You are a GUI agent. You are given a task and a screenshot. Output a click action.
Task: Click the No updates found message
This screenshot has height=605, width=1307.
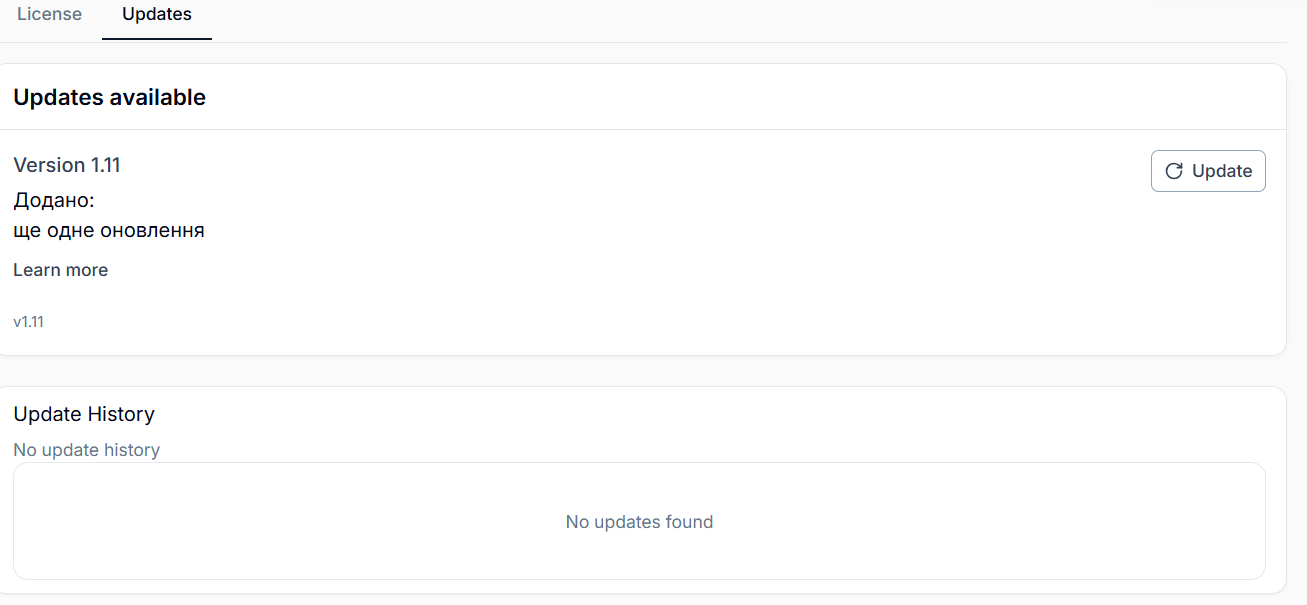coord(639,522)
